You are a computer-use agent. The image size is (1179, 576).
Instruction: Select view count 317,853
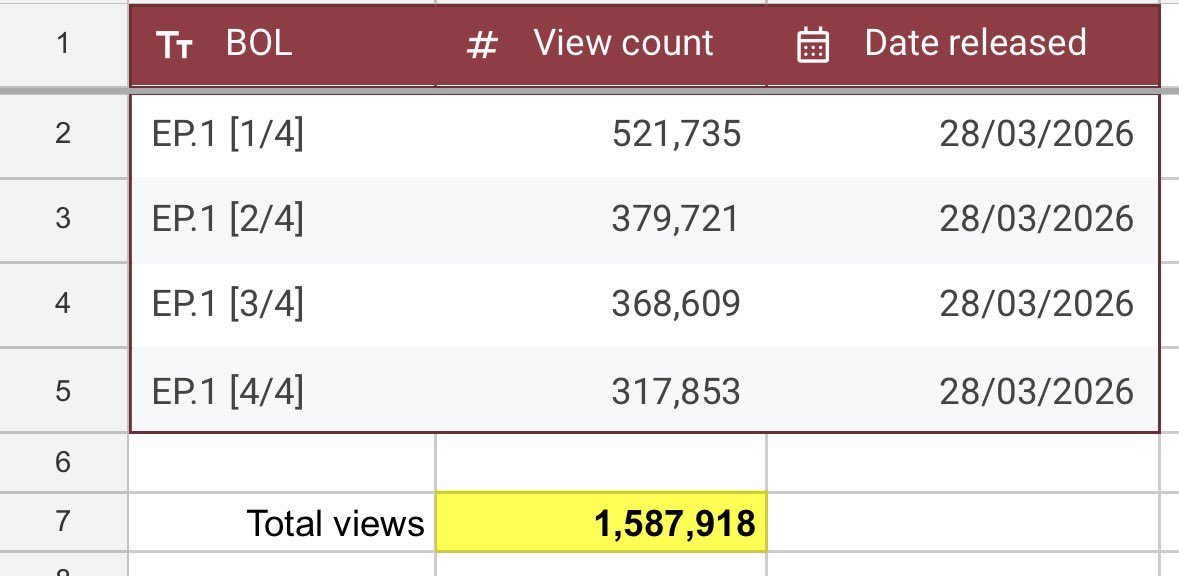tap(601, 391)
